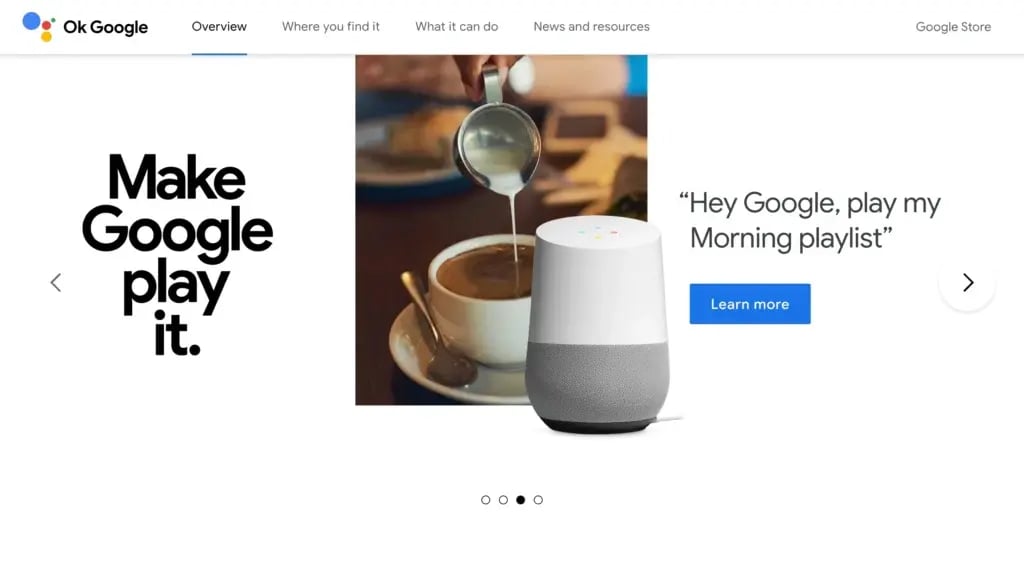Click the Make Google play it headline
This screenshot has height=561, width=1024.
click(x=177, y=254)
